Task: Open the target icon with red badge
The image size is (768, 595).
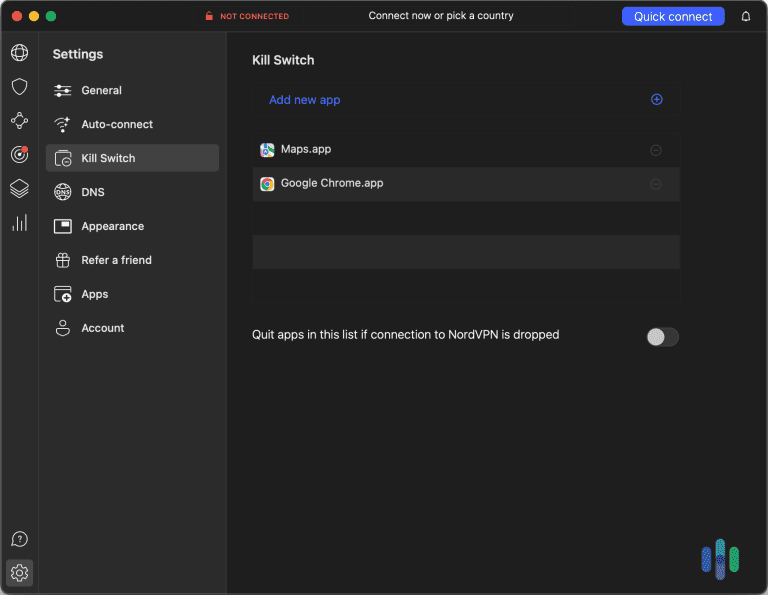Action: [19, 154]
